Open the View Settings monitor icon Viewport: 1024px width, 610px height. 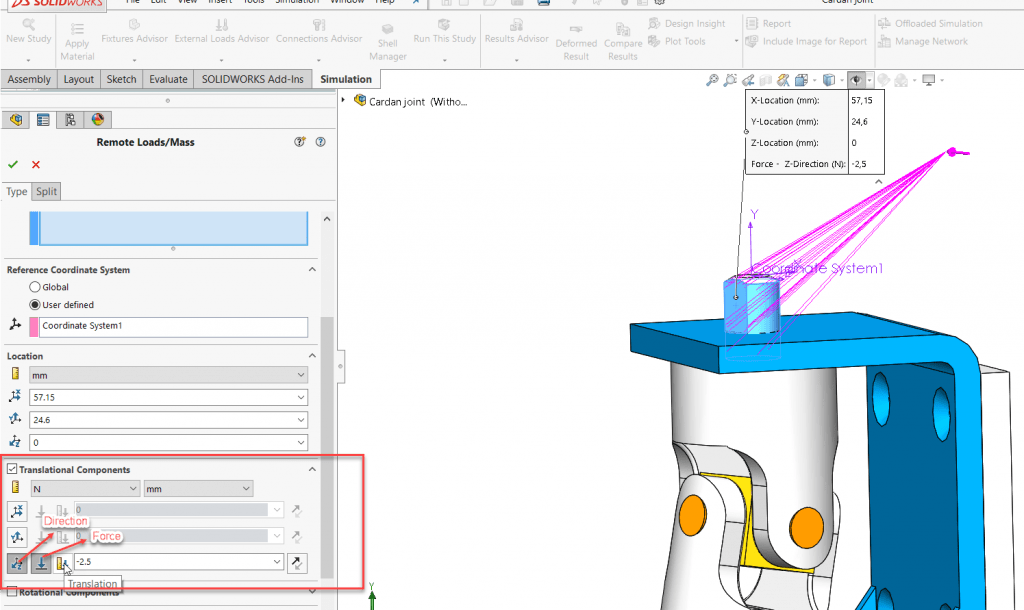pos(928,80)
